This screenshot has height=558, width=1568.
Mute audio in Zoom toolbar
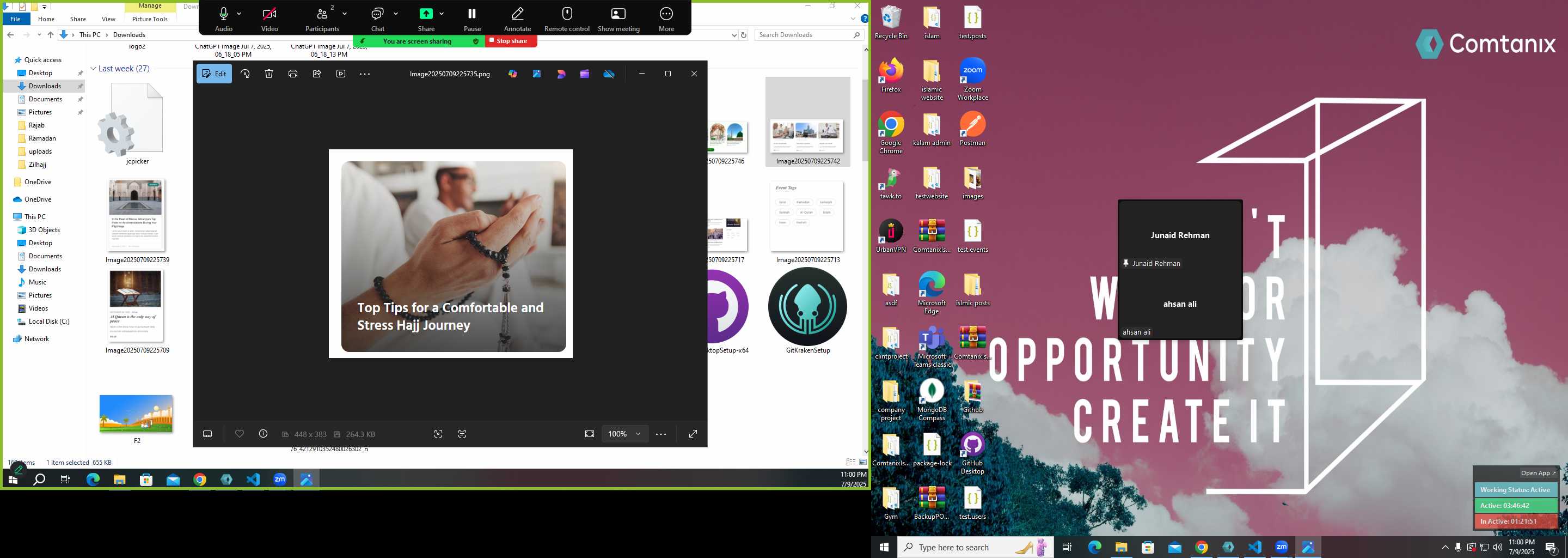tap(223, 19)
